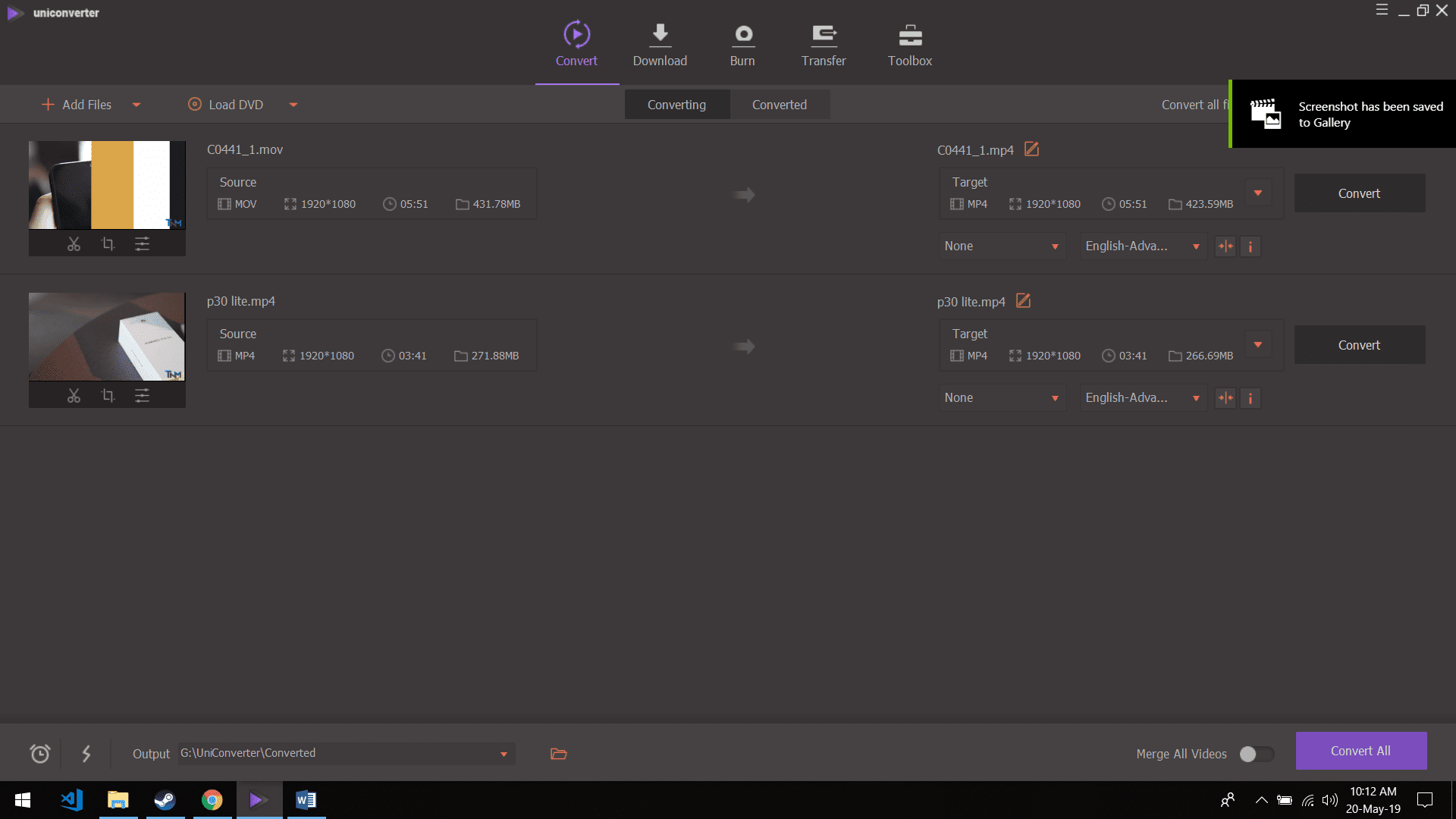Click Convert button for p30 lite.mp4

pyautogui.click(x=1359, y=345)
